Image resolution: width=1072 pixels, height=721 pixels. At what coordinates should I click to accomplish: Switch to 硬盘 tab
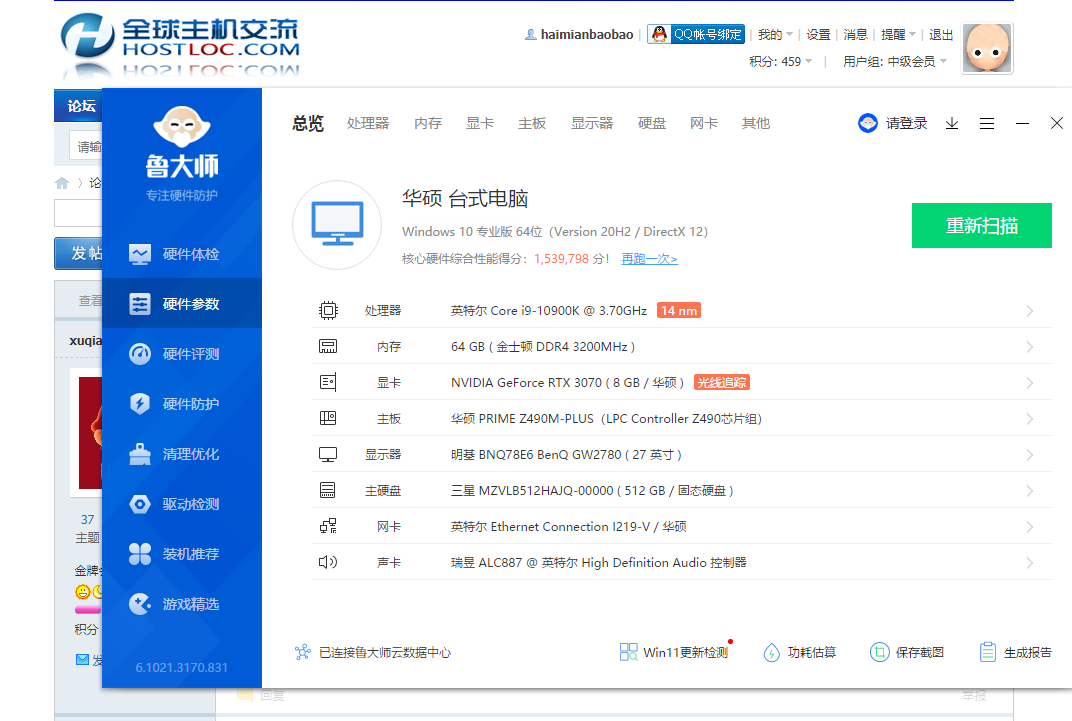tap(652, 123)
